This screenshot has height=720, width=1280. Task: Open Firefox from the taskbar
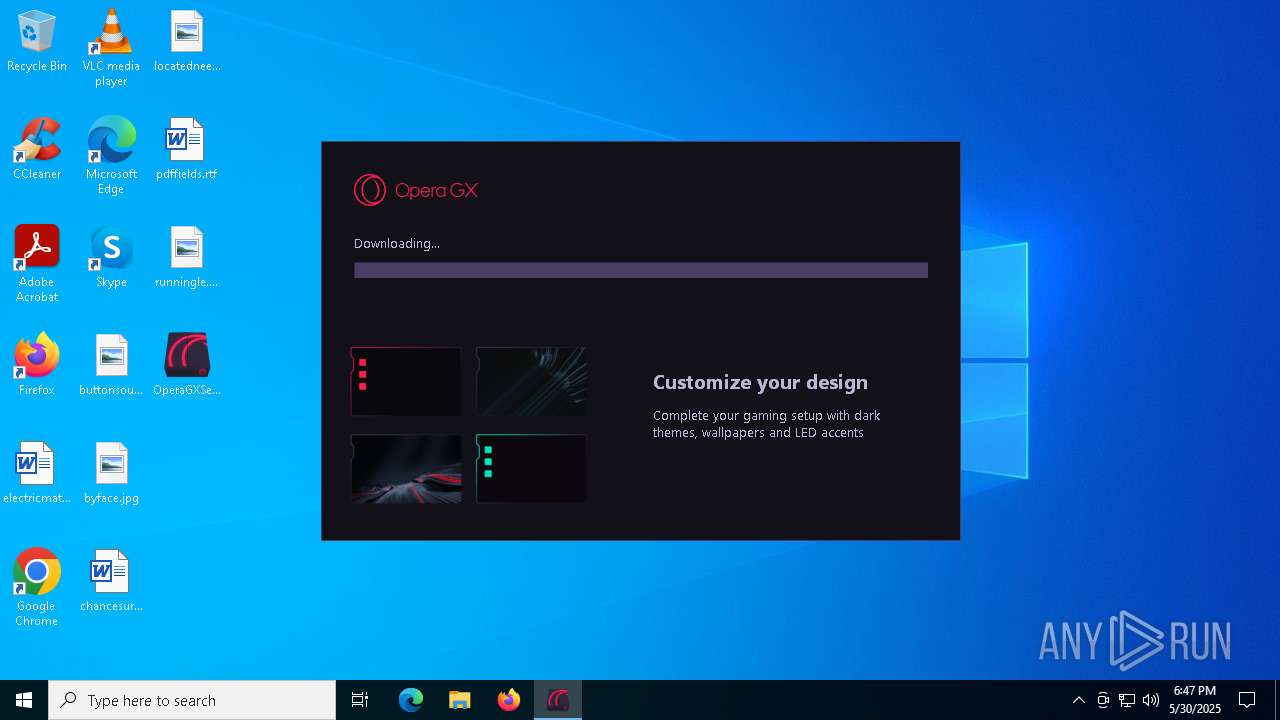point(509,700)
